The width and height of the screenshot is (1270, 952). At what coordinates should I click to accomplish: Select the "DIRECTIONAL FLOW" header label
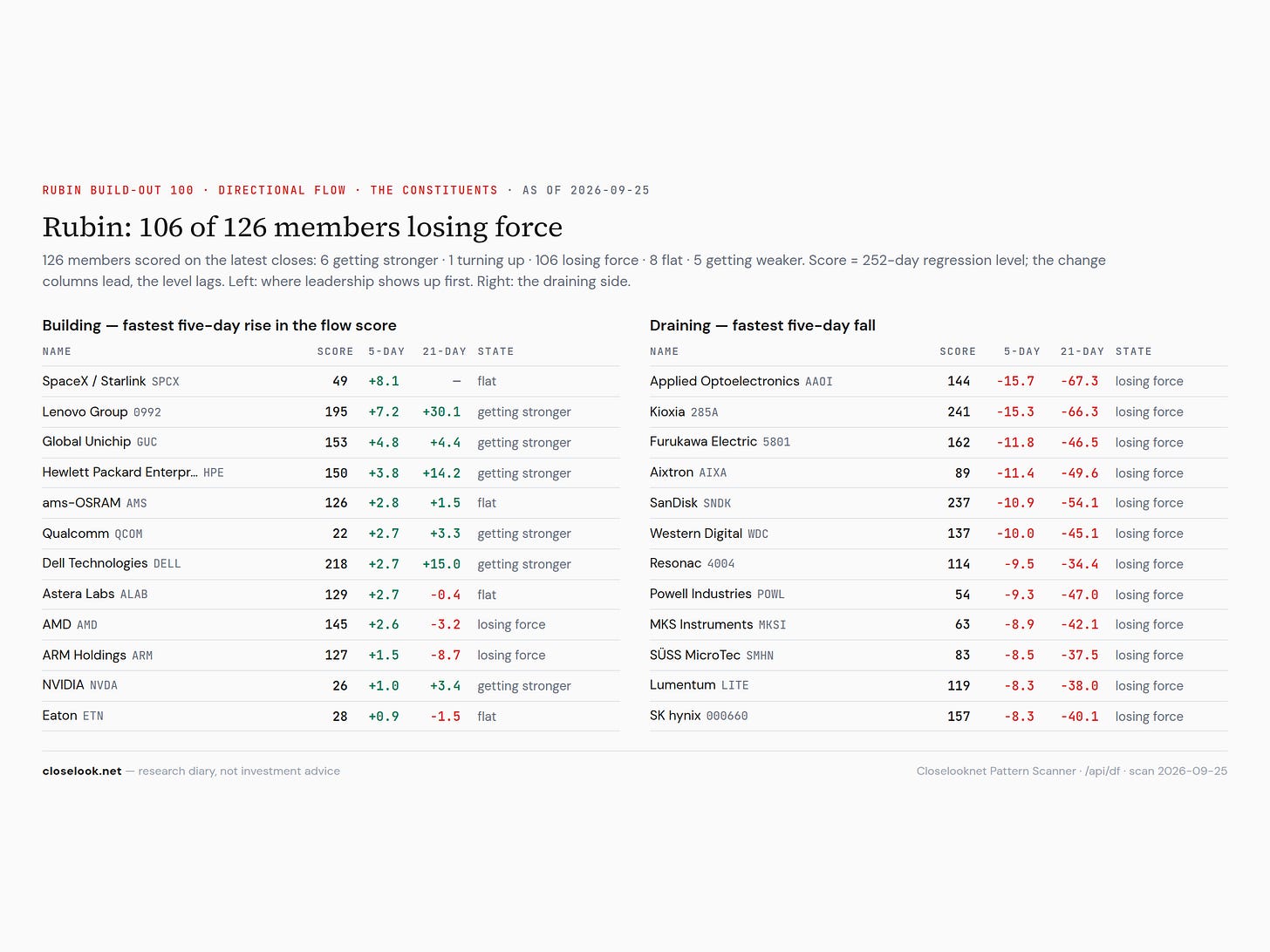tap(282, 190)
